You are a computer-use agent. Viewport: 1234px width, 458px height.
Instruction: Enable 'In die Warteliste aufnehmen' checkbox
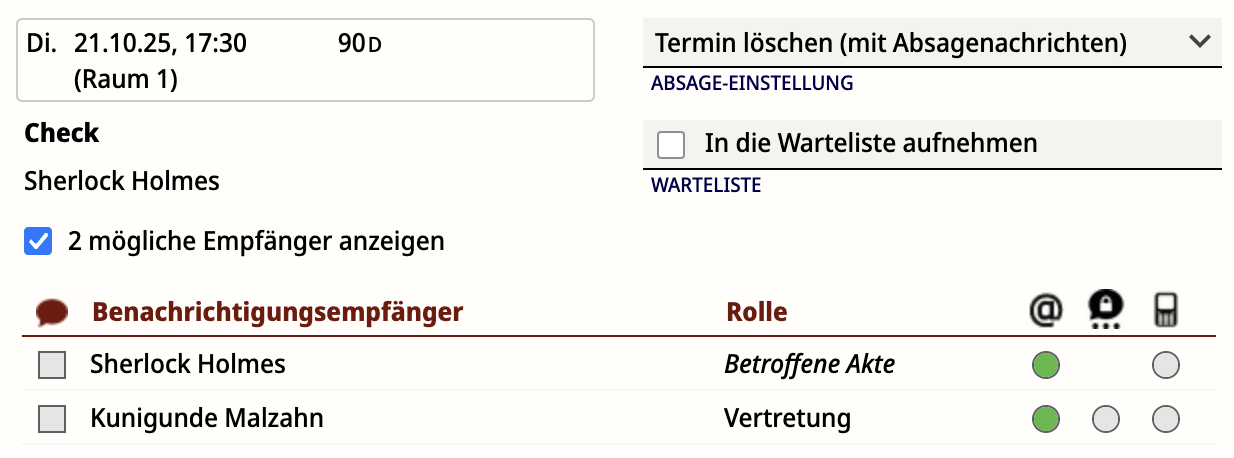coord(671,145)
